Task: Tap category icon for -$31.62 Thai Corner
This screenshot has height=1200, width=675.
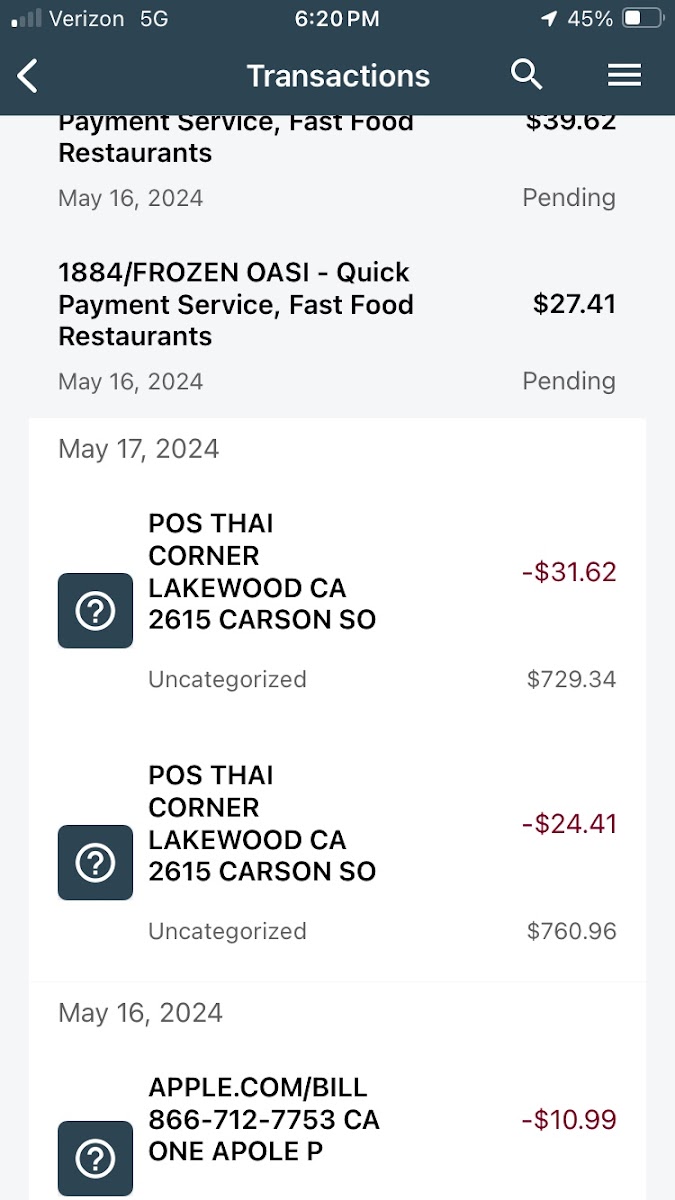Action: click(95, 610)
